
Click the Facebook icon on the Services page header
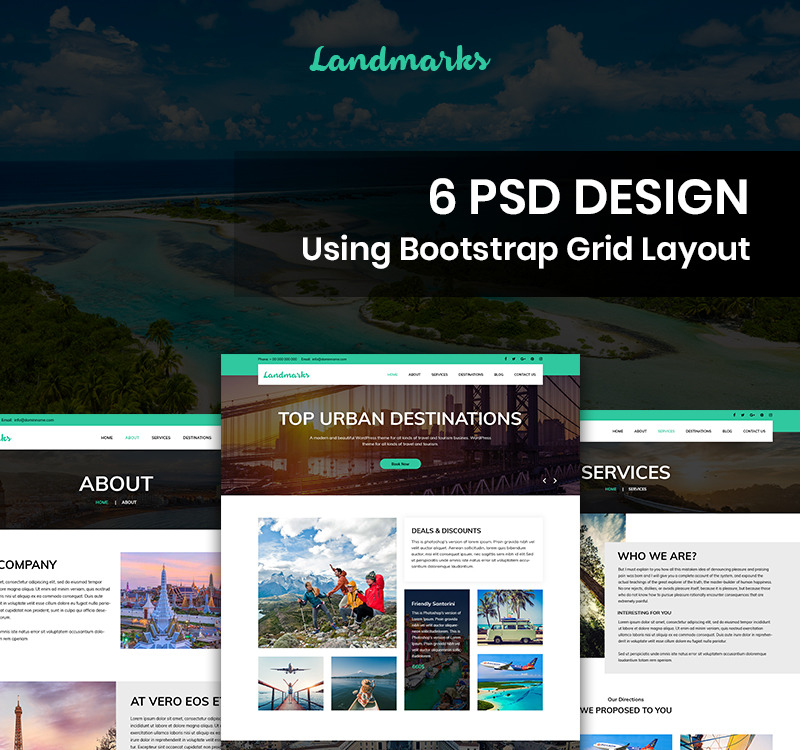point(735,415)
